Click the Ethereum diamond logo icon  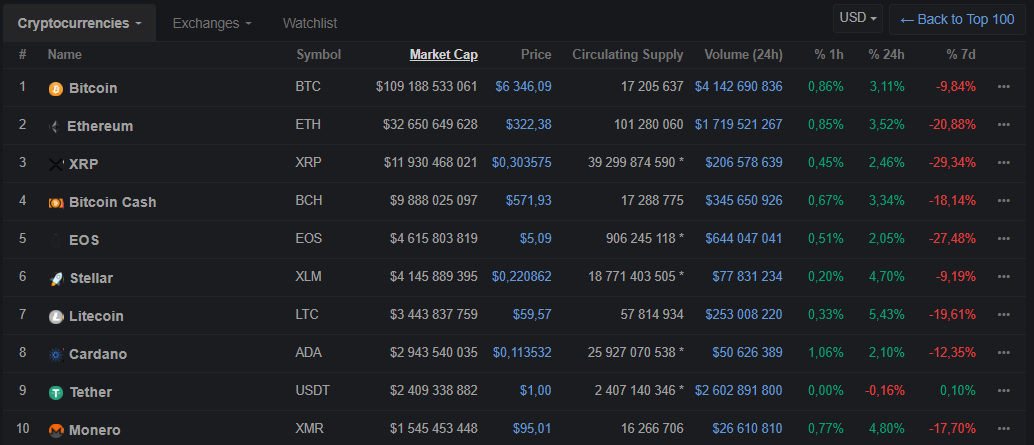(x=55, y=127)
